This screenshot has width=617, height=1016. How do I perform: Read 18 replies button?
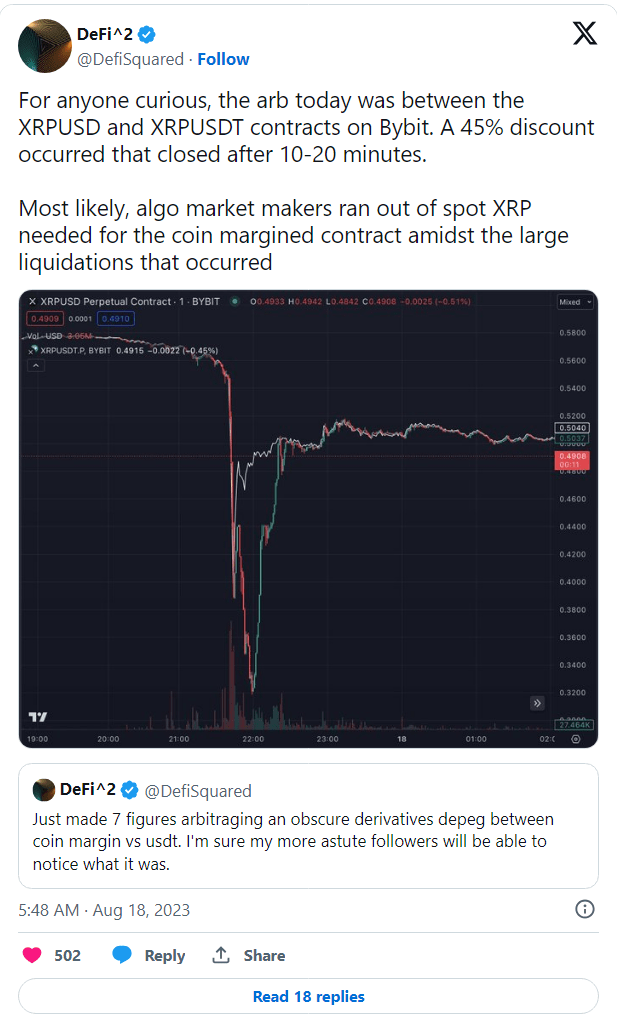pyautogui.click(x=308, y=996)
